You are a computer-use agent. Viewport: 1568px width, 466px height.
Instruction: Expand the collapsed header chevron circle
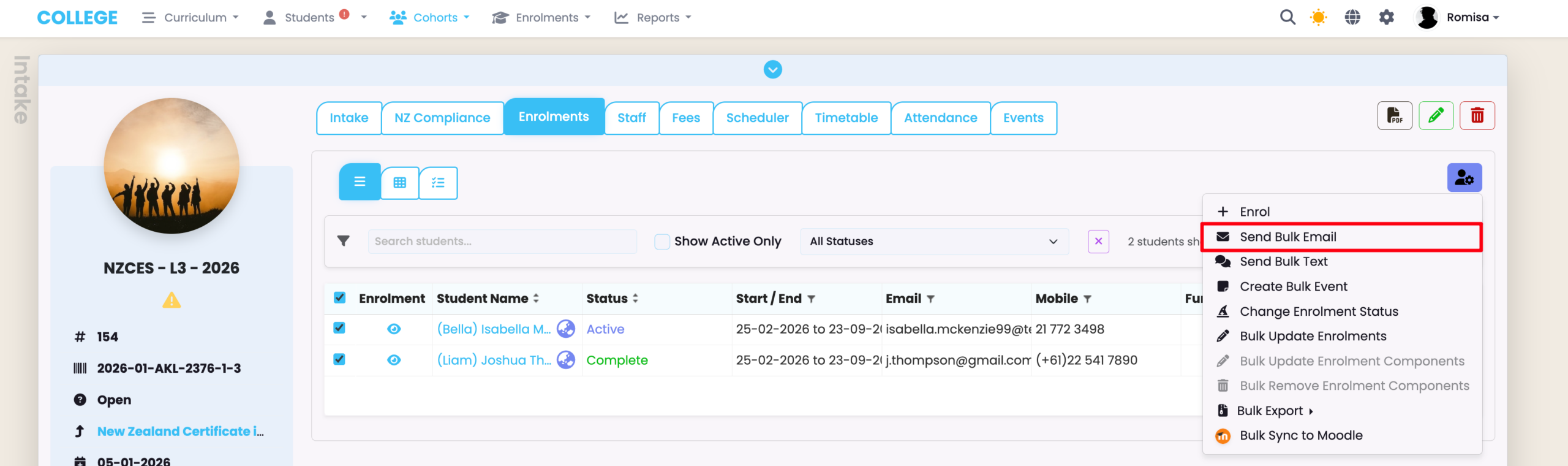pyautogui.click(x=772, y=70)
